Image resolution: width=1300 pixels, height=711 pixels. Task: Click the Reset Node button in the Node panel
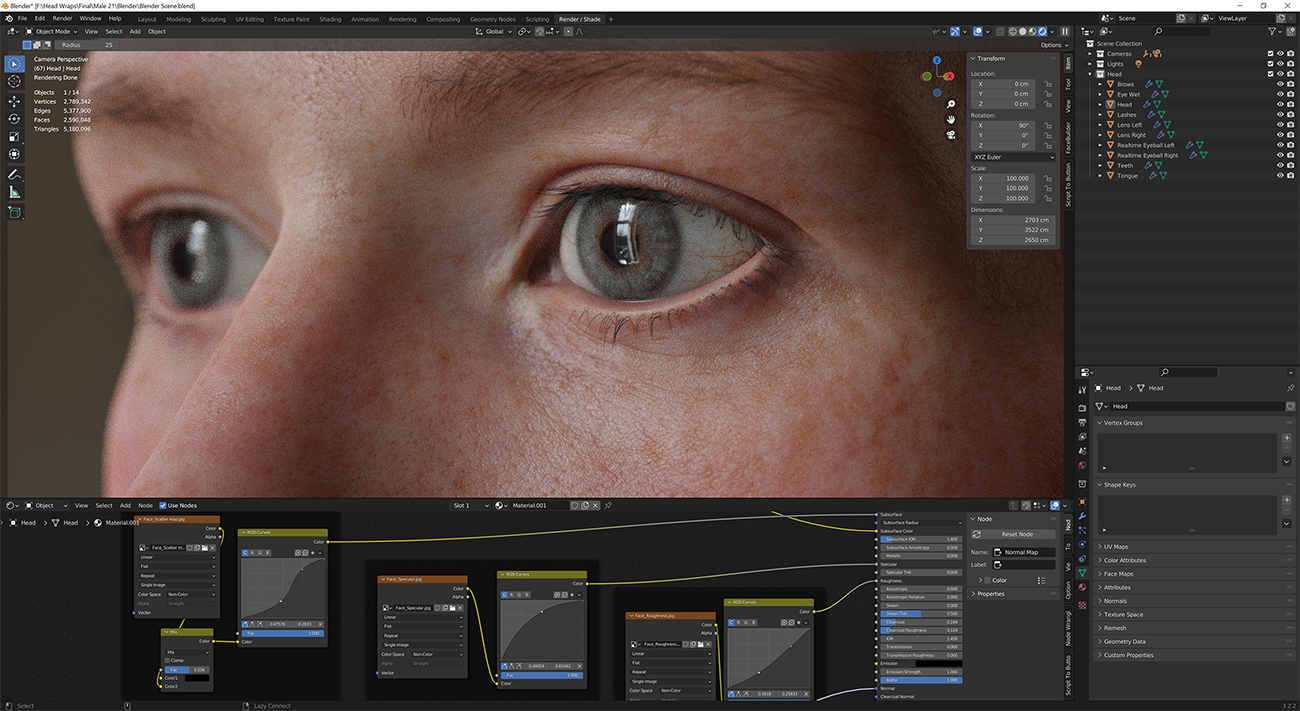[1012, 534]
